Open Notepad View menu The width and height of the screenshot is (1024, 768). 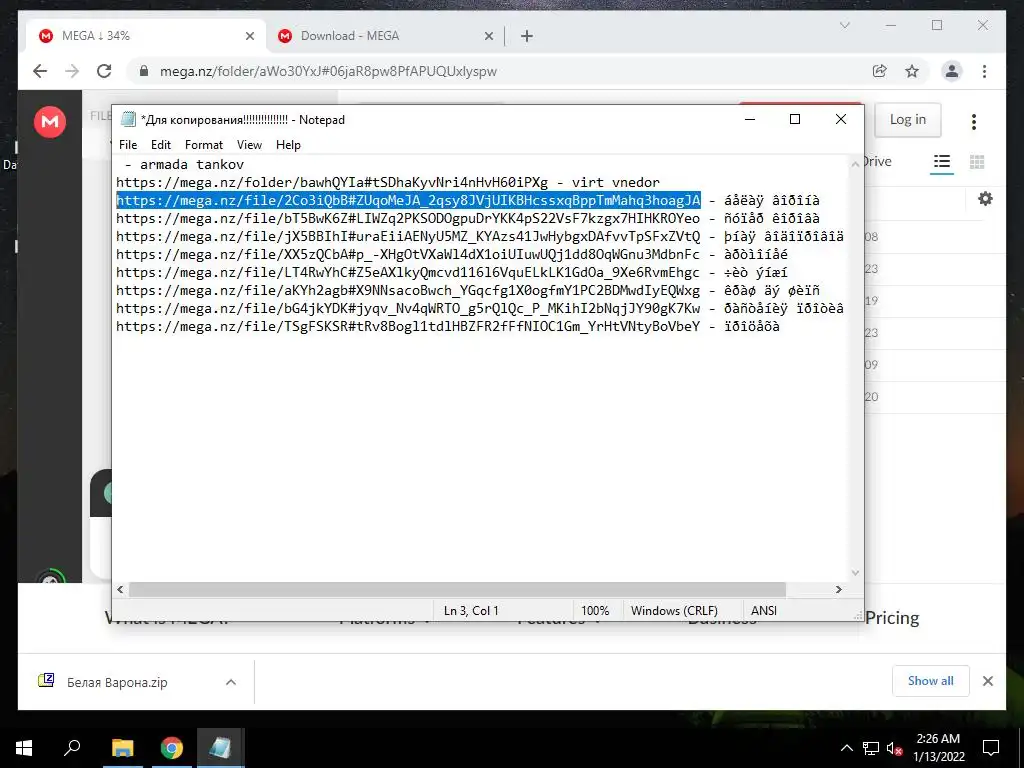click(x=249, y=144)
